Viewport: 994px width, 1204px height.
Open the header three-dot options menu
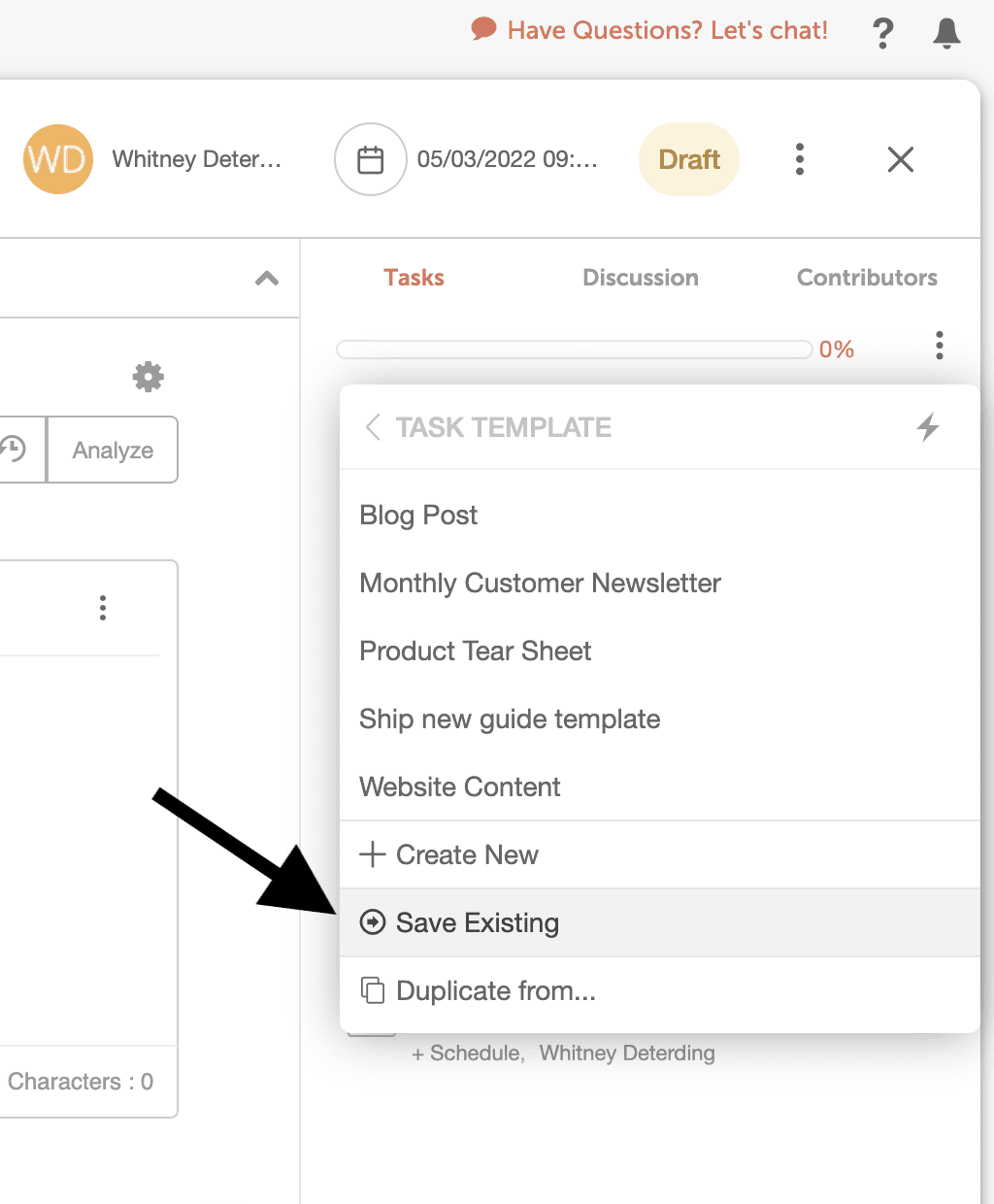(x=800, y=159)
